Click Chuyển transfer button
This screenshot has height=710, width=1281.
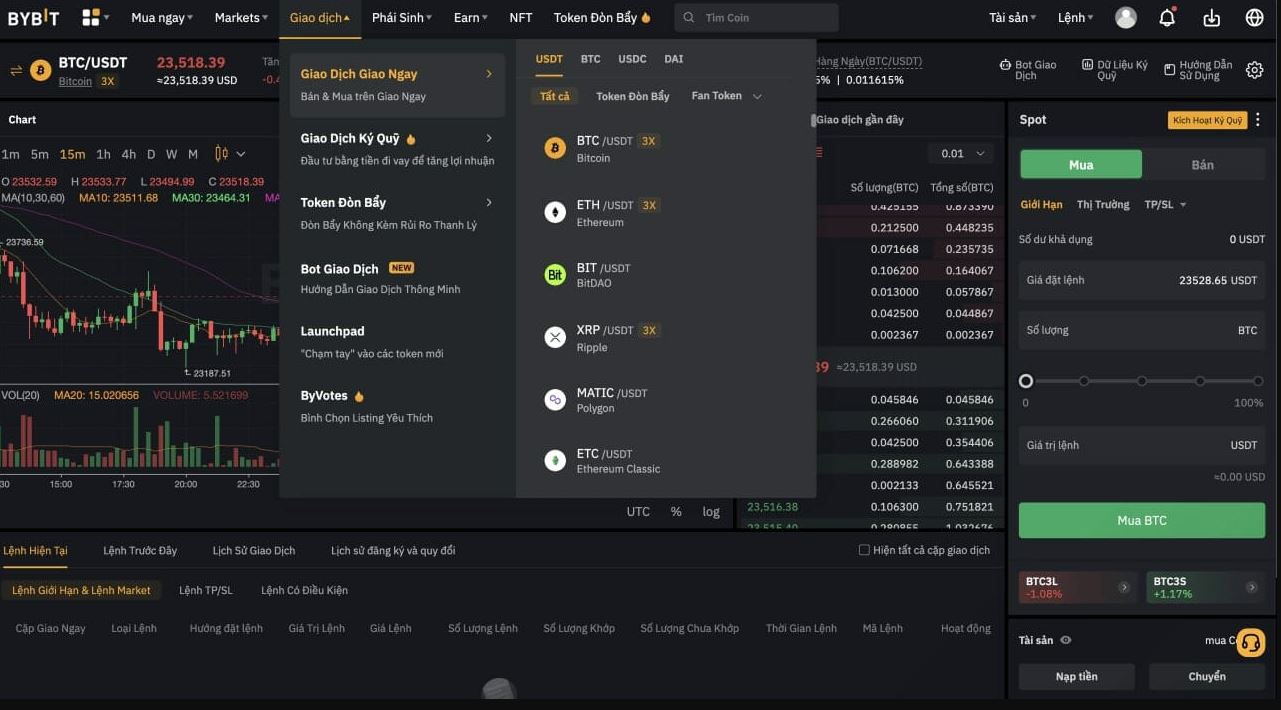pos(1207,676)
